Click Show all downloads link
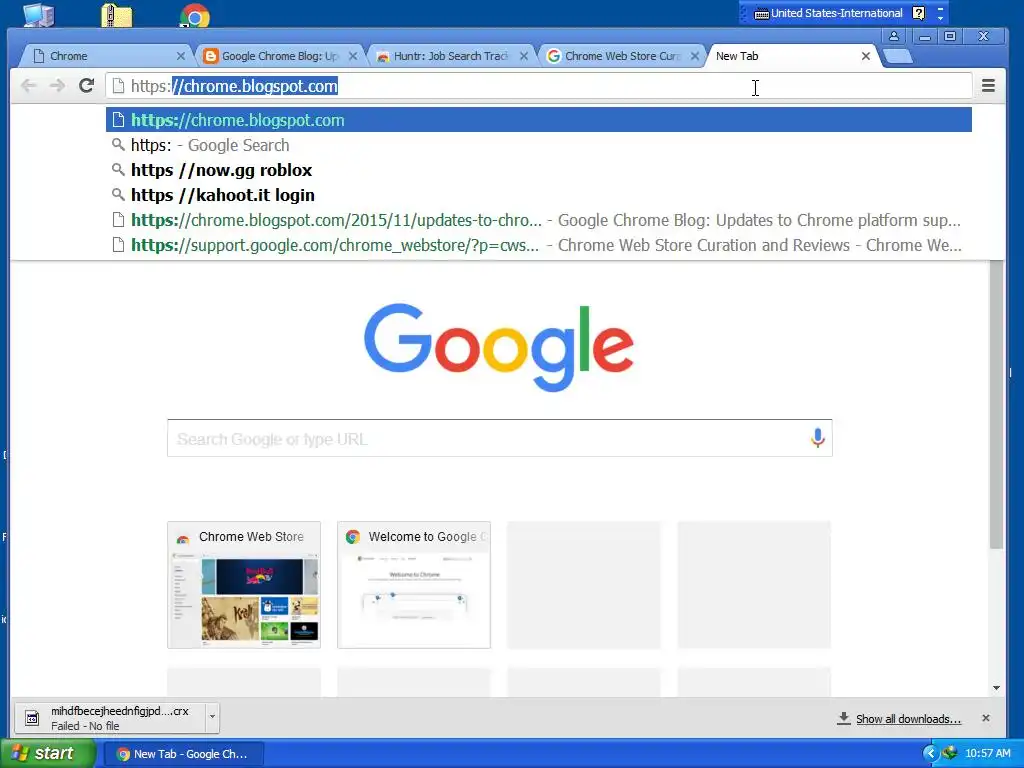The width and height of the screenshot is (1024, 768). tap(908, 719)
